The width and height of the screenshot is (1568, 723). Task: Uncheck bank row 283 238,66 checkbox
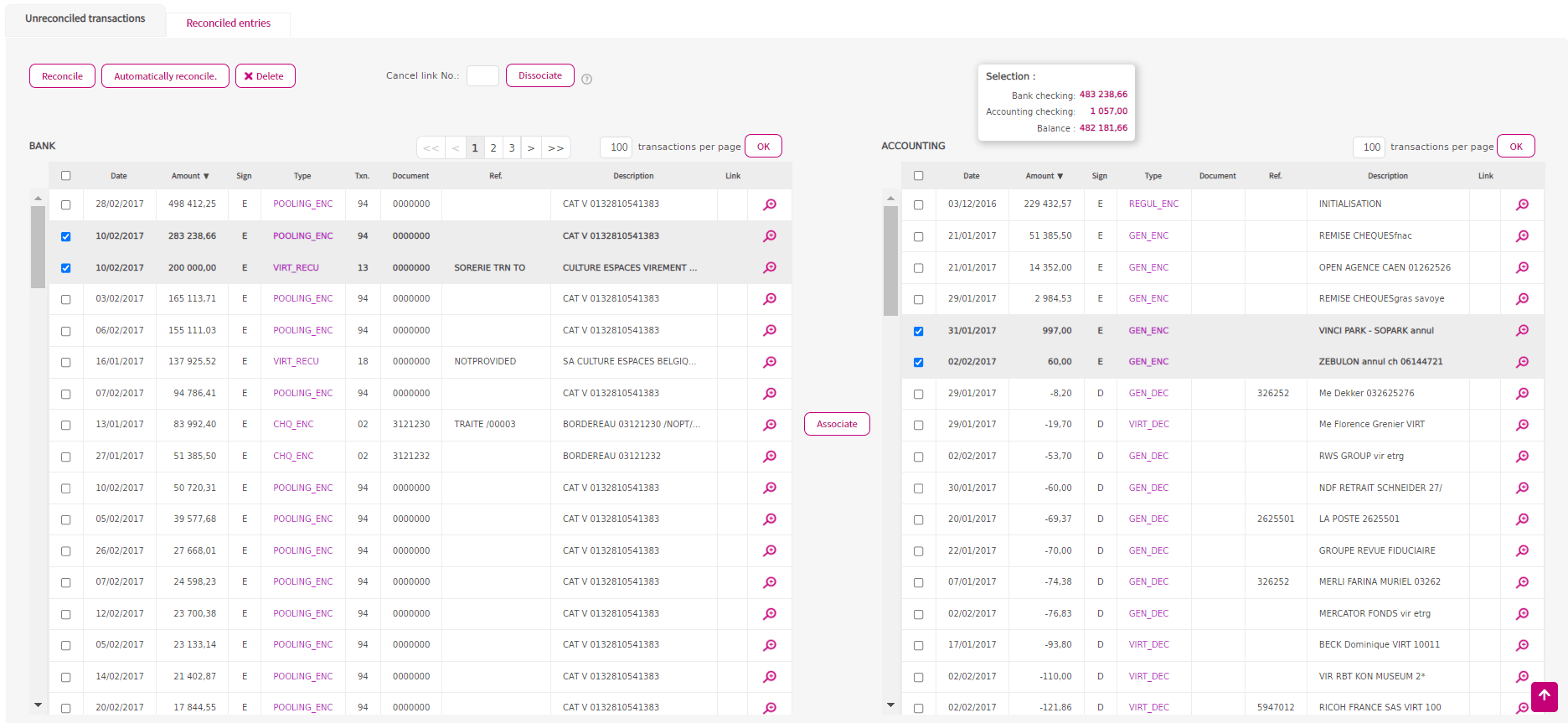click(x=65, y=236)
